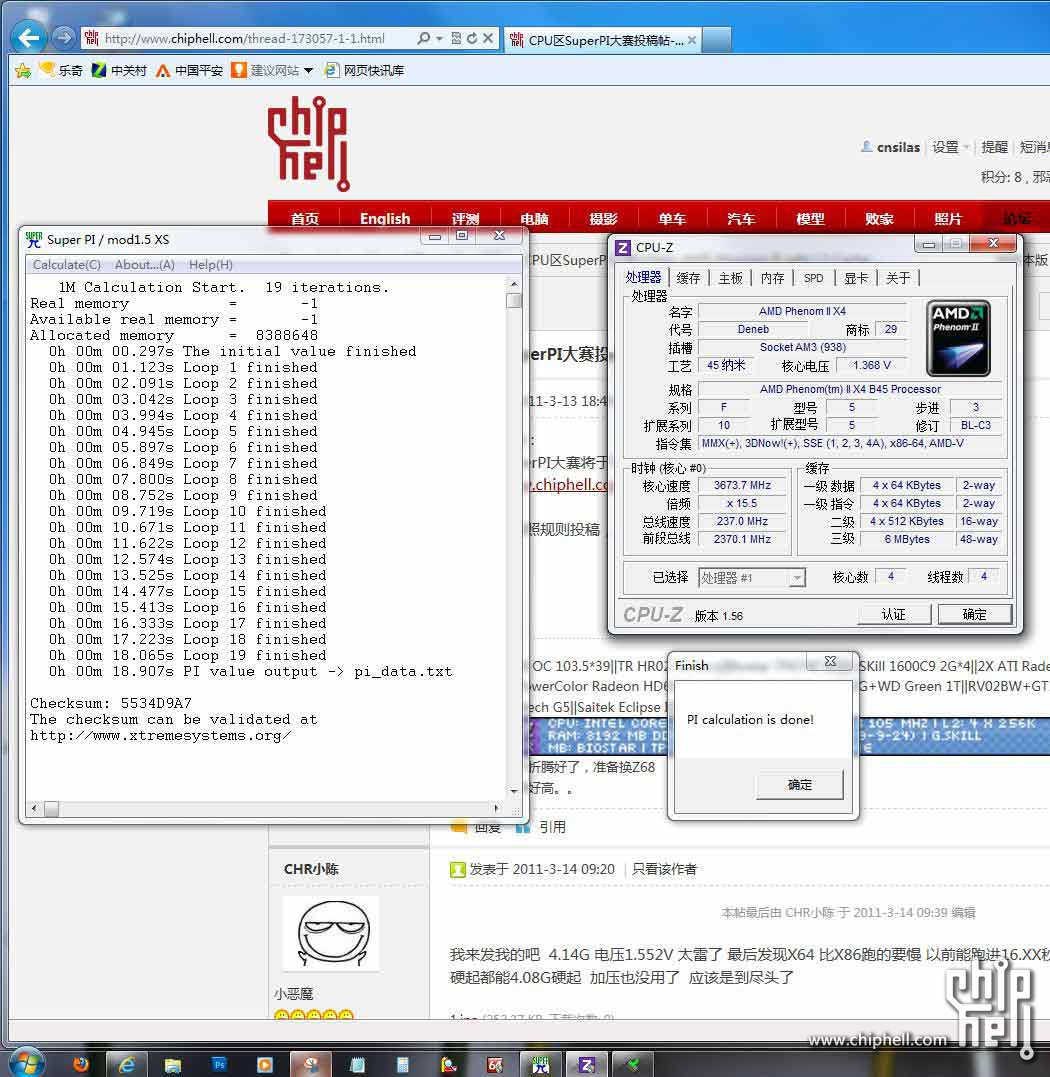The height and width of the screenshot is (1077, 1050).
Task: Open the Calculator taskbar icon
Action: point(403,1064)
